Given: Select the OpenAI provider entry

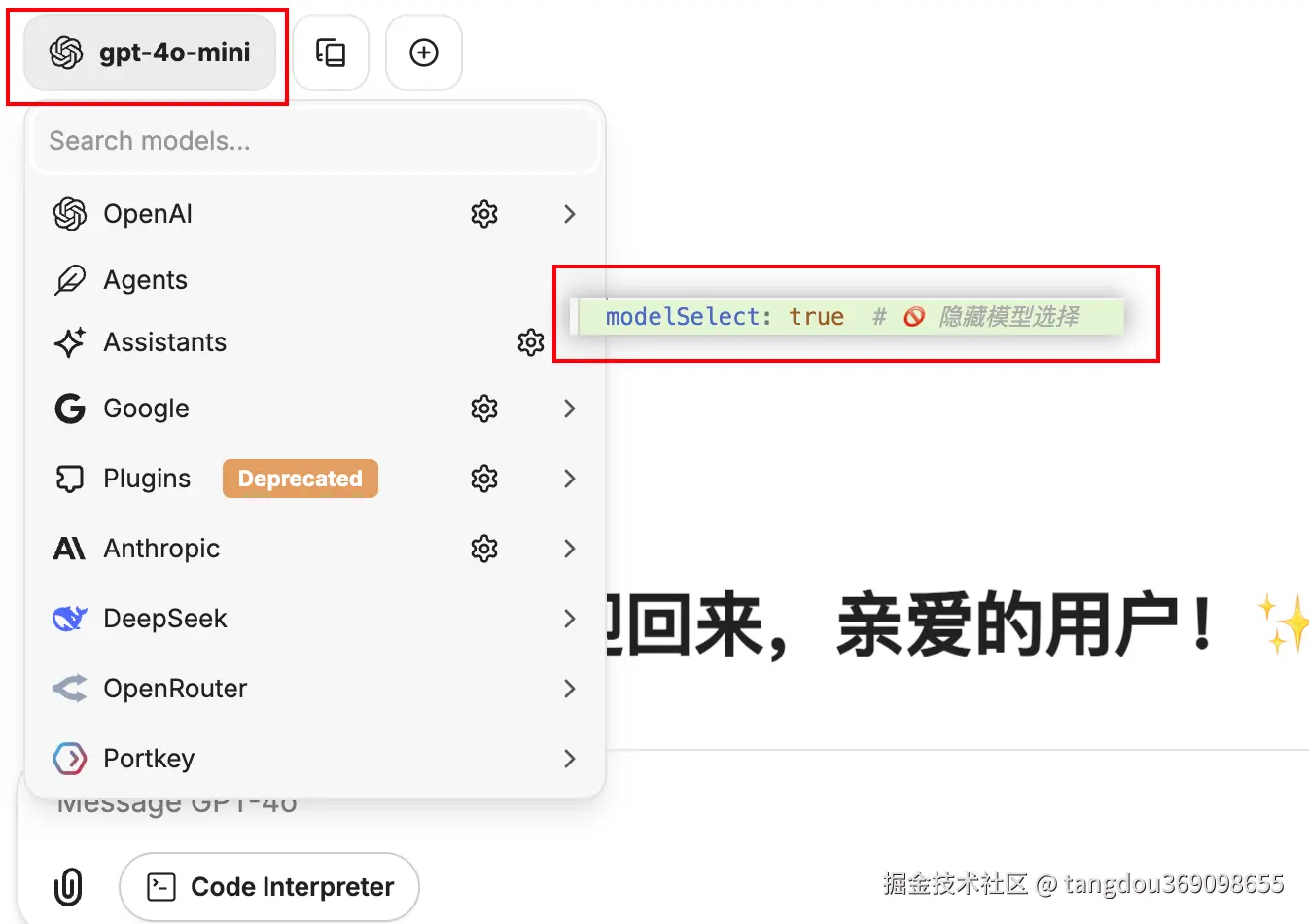Looking at the screenshot, I should [315, 214].
